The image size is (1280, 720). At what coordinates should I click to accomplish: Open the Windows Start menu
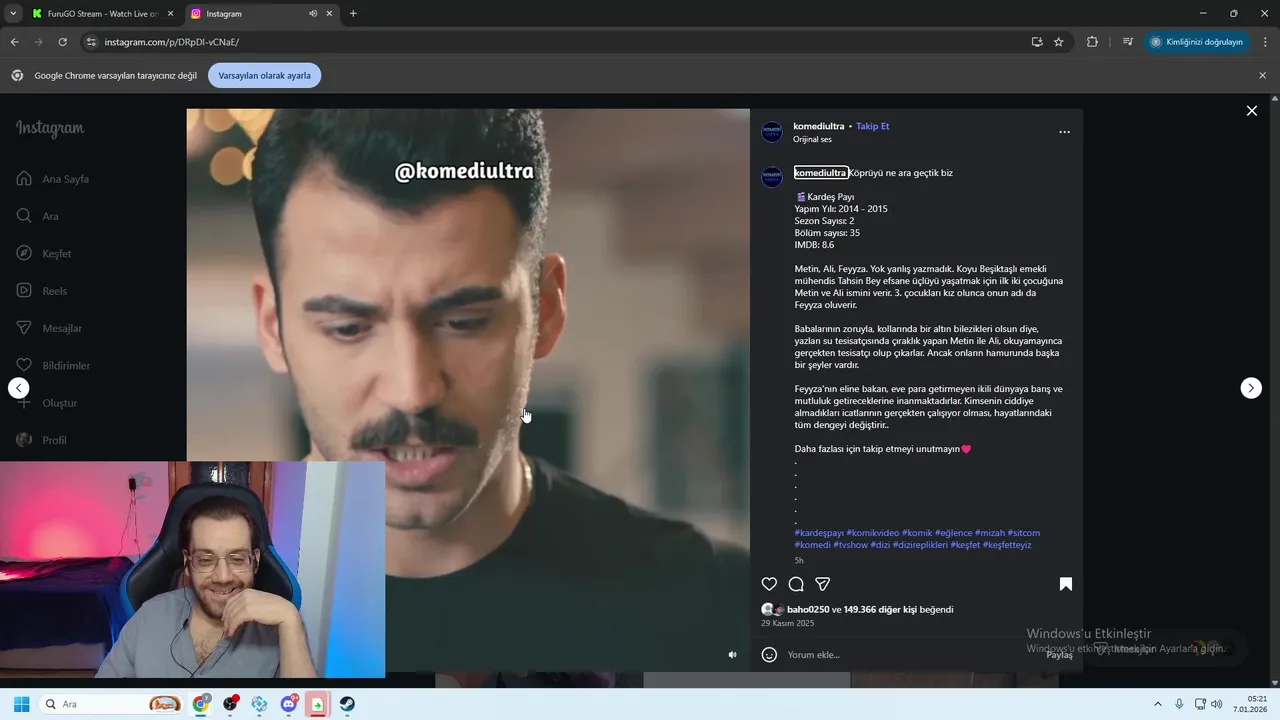(21, 704)
